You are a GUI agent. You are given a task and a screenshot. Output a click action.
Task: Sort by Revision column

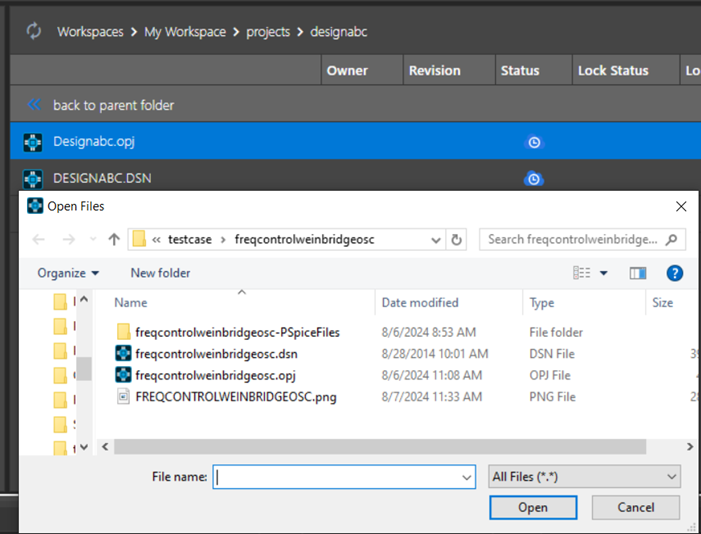tap(449, 70)
